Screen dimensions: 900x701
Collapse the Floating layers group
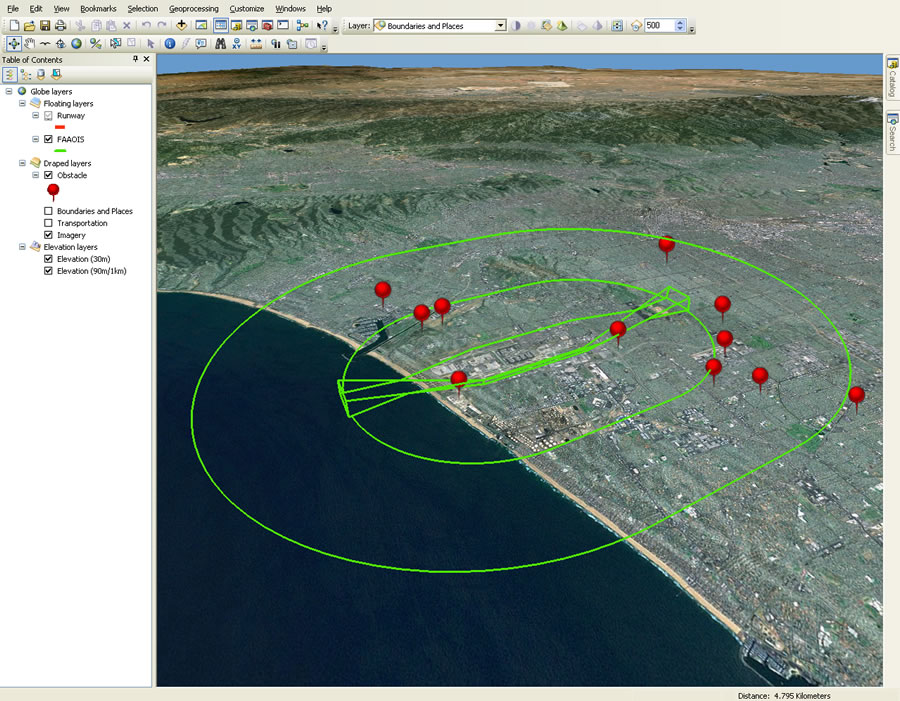click(23, 103)
